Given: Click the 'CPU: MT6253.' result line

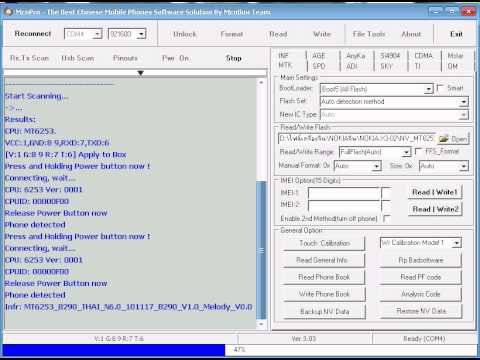Looking at the screenshot, I should pos(30,131).
